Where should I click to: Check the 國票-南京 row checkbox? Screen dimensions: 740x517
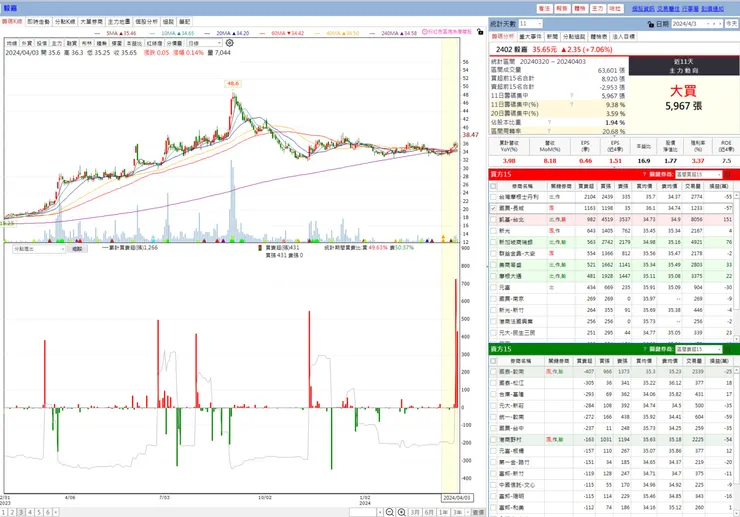pyautogui.click(x=493, y=299)
